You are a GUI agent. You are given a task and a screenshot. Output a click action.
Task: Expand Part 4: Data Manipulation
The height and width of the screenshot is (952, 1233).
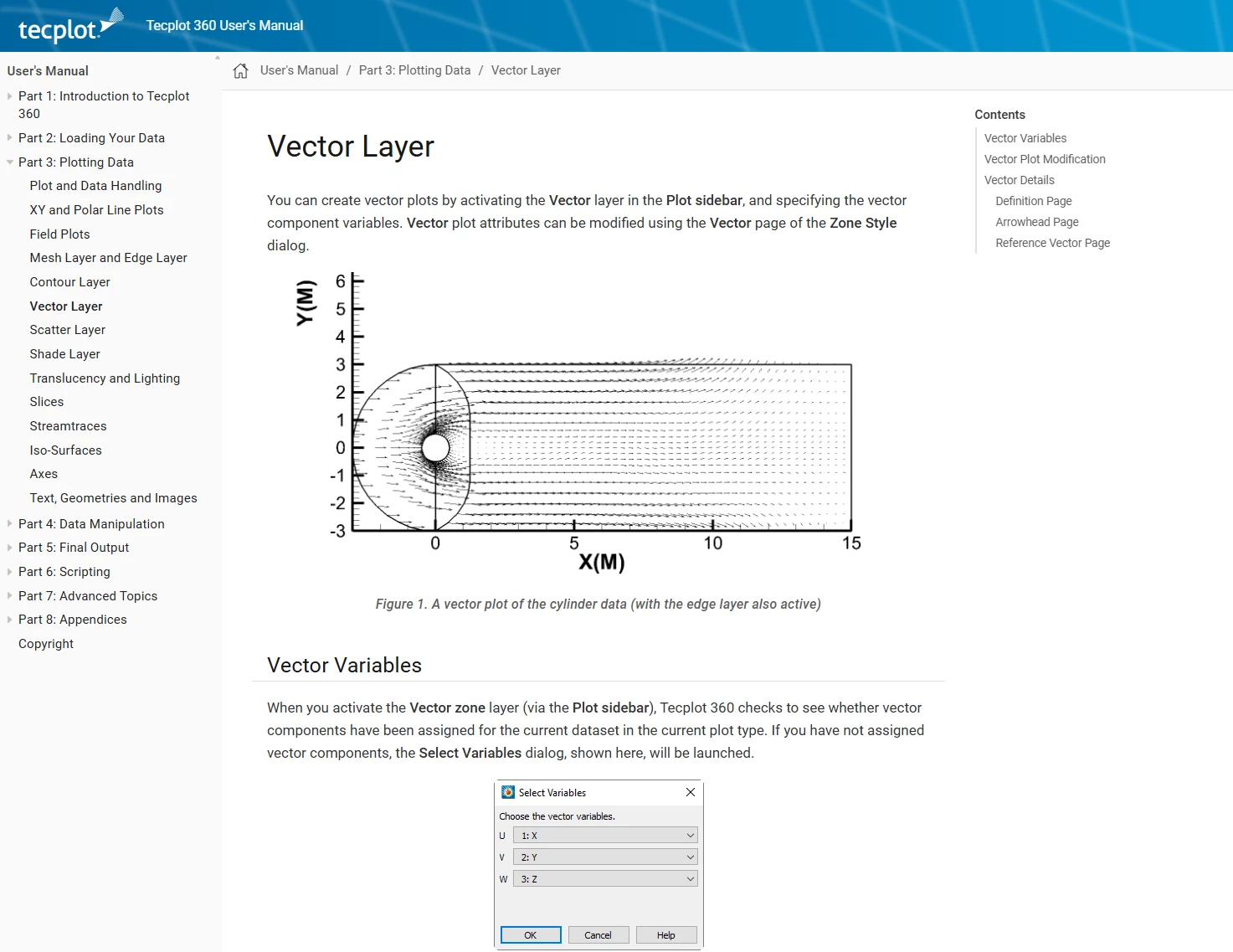[10, 524]
